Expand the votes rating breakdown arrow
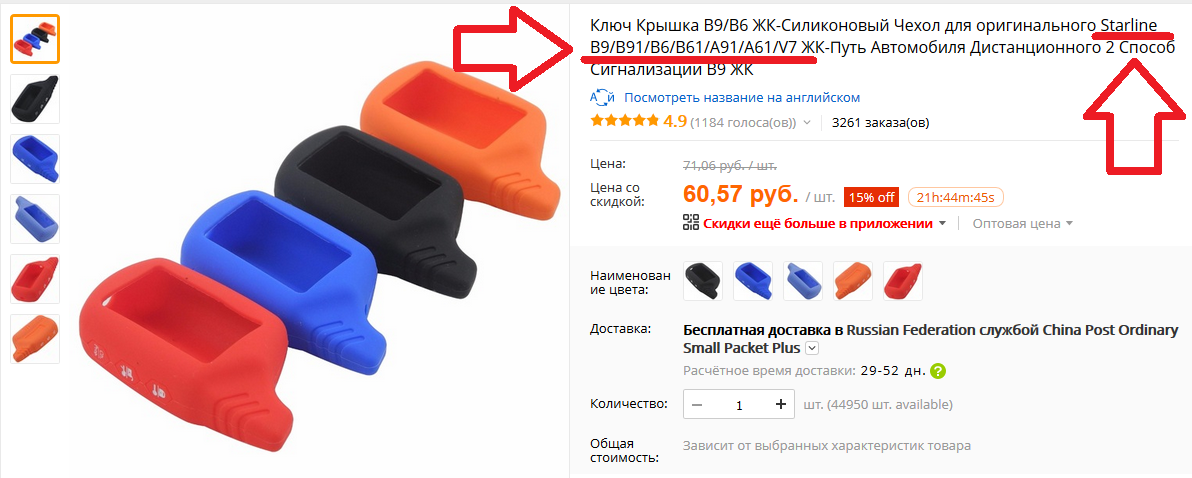 pyautogui.click(x=807, y=122)
